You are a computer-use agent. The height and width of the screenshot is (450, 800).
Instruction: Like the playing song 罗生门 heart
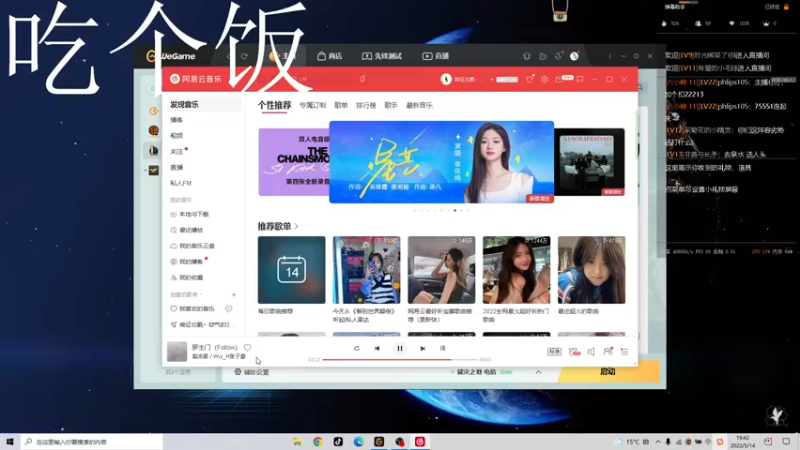247,347
